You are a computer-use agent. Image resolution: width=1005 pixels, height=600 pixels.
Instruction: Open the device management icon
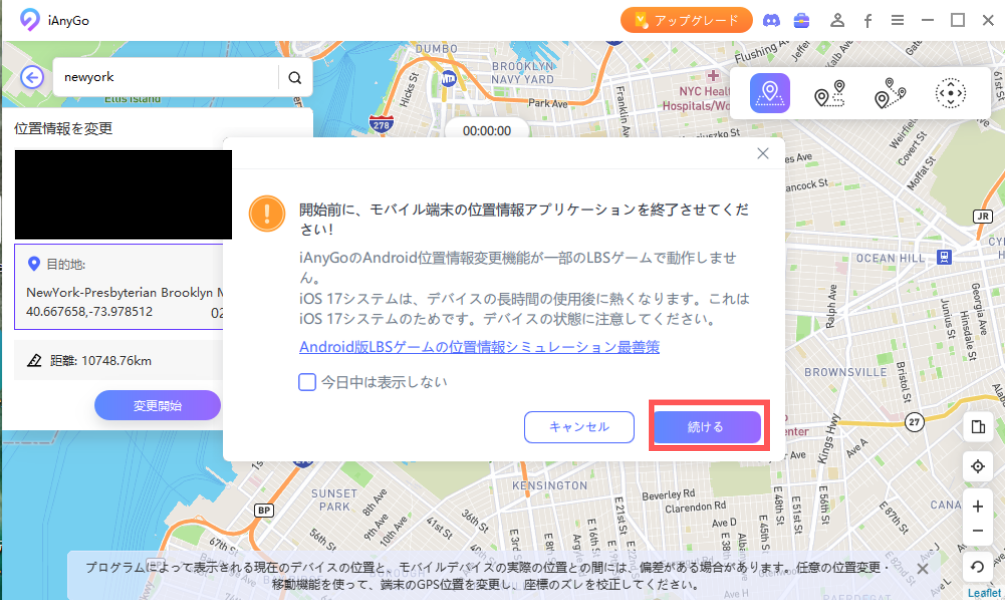[x=977, y=428]
